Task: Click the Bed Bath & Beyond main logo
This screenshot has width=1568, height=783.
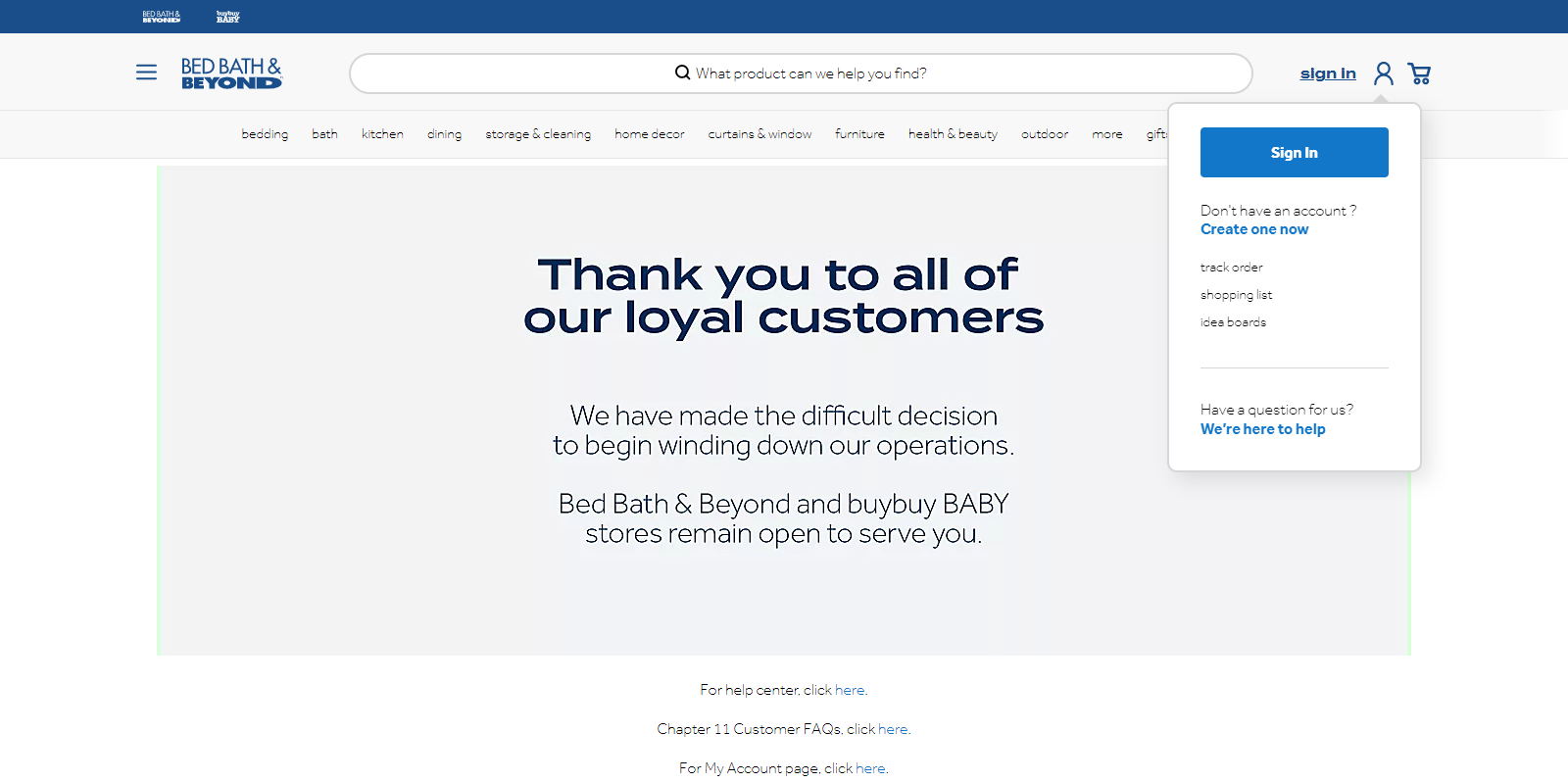Action: pyautogui.click(x=231, y=73)
